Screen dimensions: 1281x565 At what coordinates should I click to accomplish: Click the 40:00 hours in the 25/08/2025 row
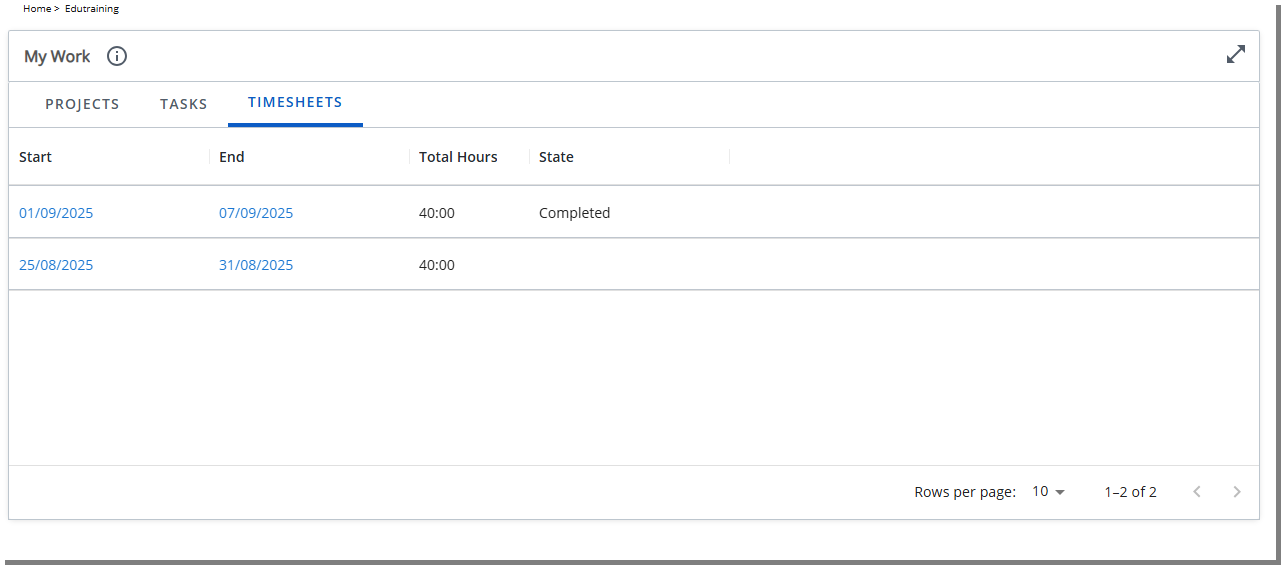coord(437,265)
